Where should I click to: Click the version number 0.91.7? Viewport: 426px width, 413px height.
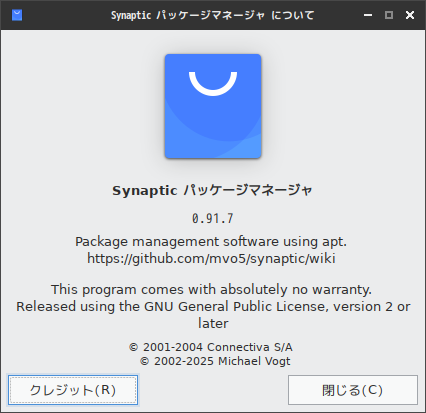pyautogui.click(x=213, y=219)
